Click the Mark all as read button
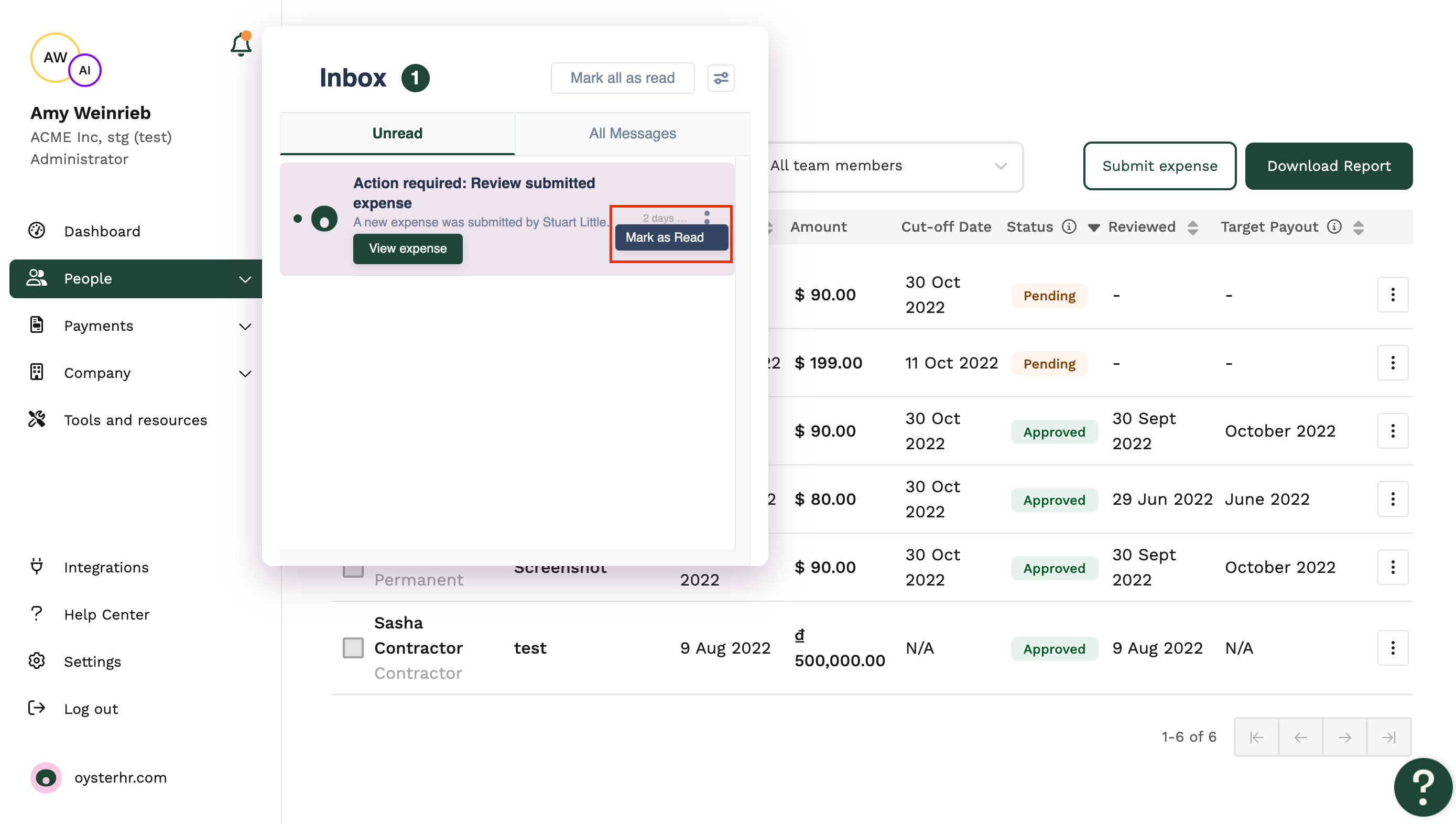1456x824 pixels. point(623,78)
